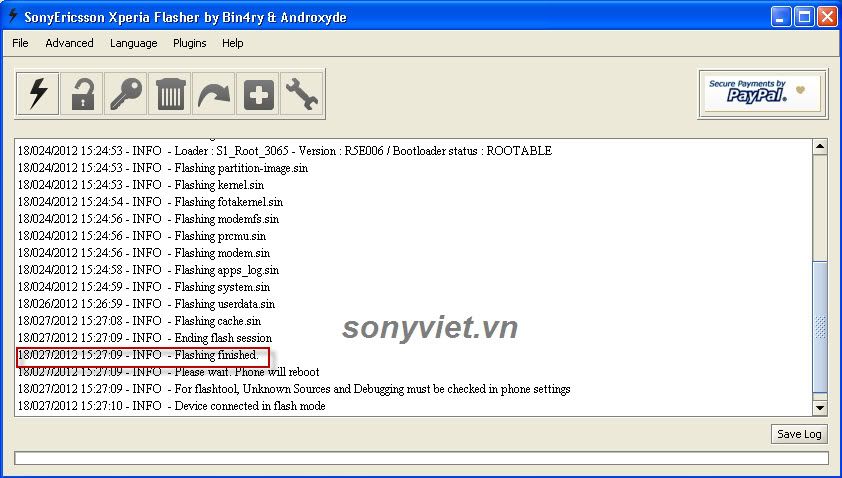Click the log scrollbar down arrow

coord(819,408)
